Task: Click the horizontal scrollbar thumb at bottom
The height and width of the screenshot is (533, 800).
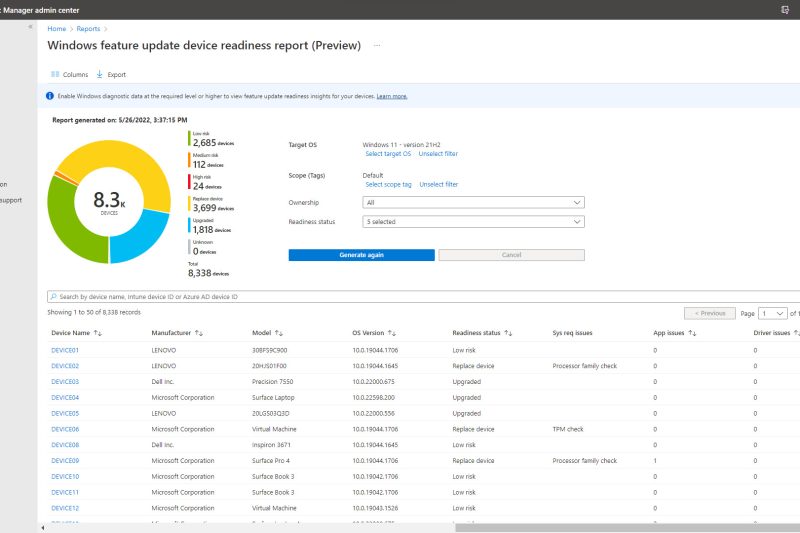Action: click(x=628, y=528)
